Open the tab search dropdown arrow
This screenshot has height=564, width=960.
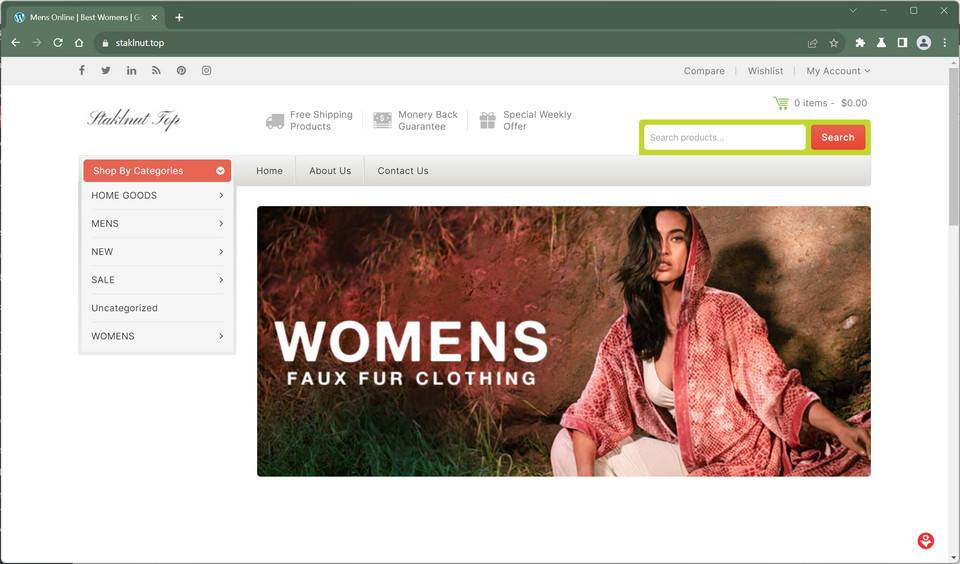[x=853, y=10]
